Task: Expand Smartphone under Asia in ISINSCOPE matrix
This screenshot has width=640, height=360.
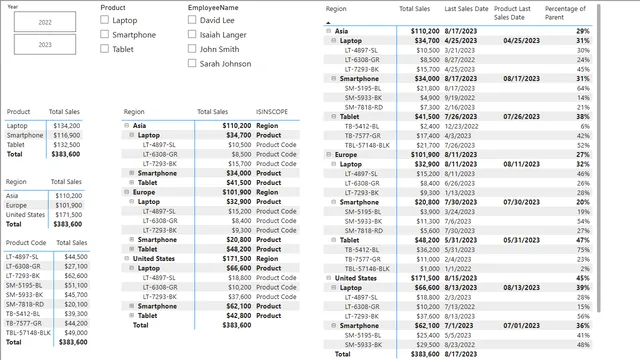Action: 132,173
